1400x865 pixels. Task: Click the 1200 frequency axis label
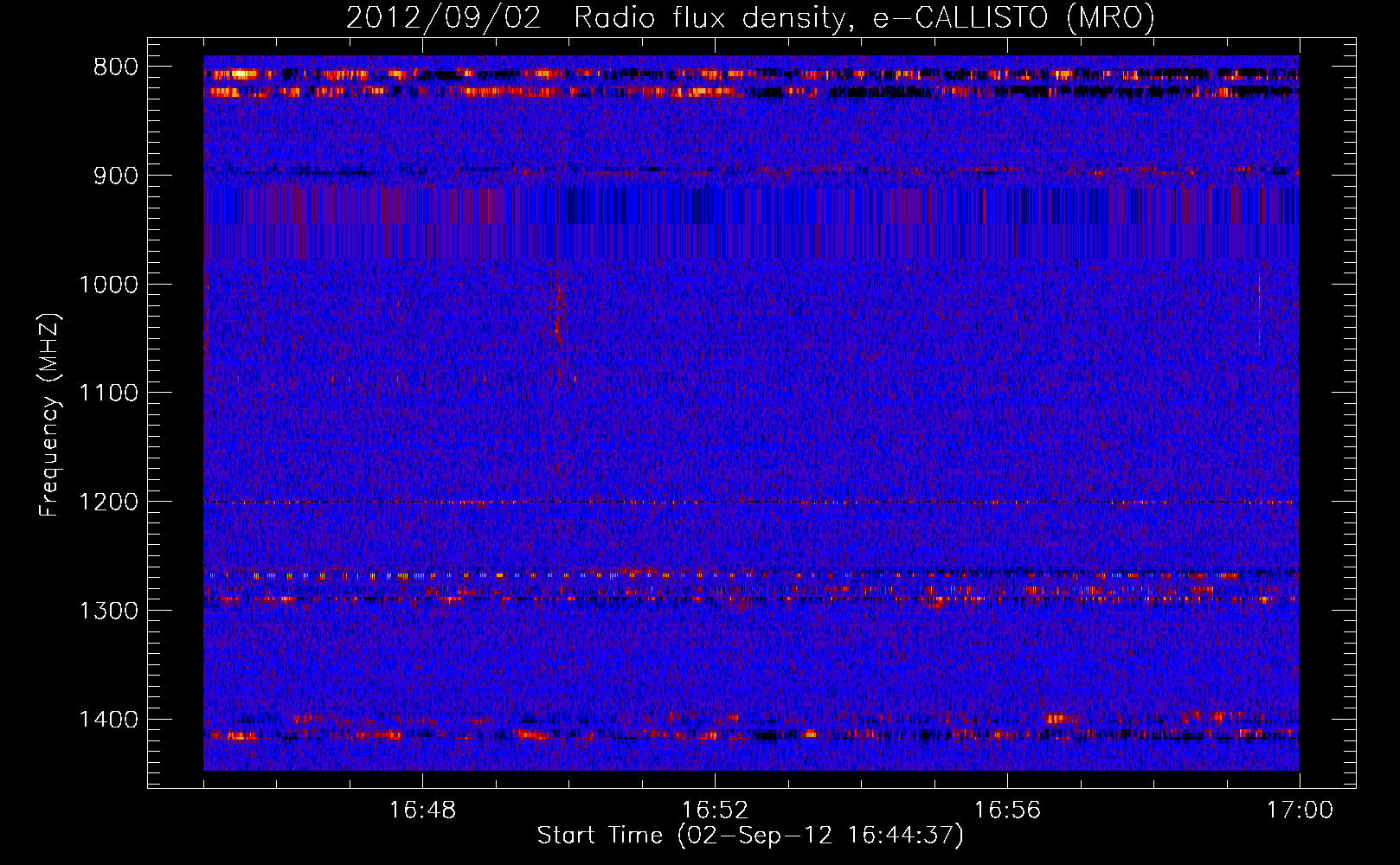click(x=108, y=503)
